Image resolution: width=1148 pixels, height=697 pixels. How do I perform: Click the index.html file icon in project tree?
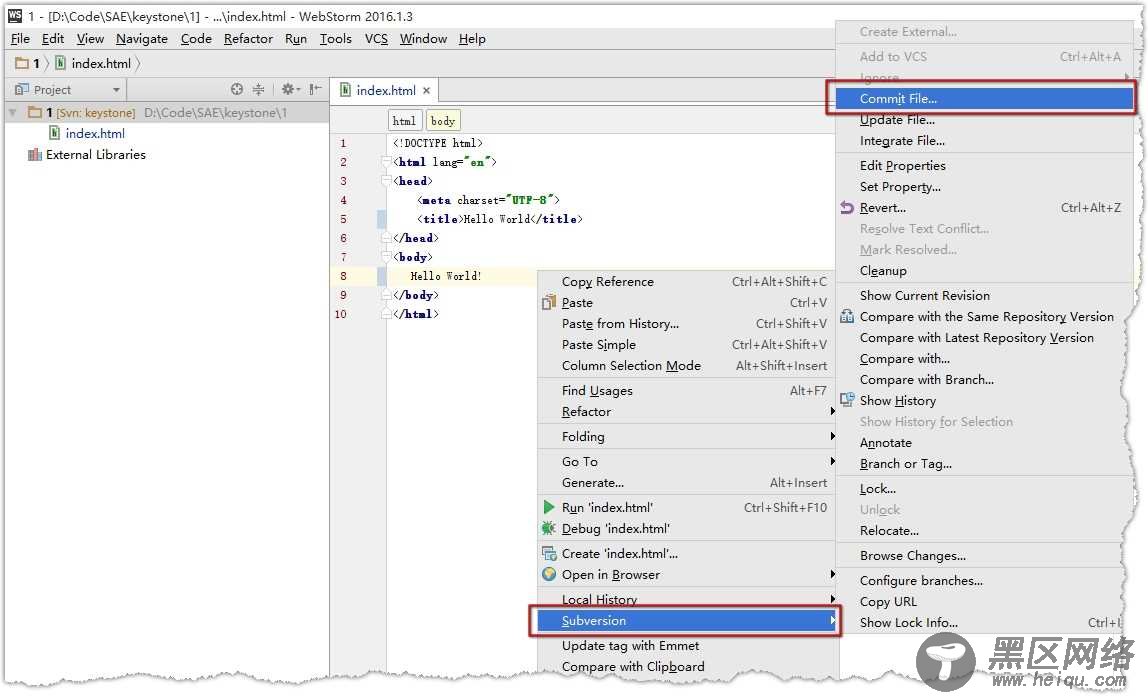(x=54, y=133)
